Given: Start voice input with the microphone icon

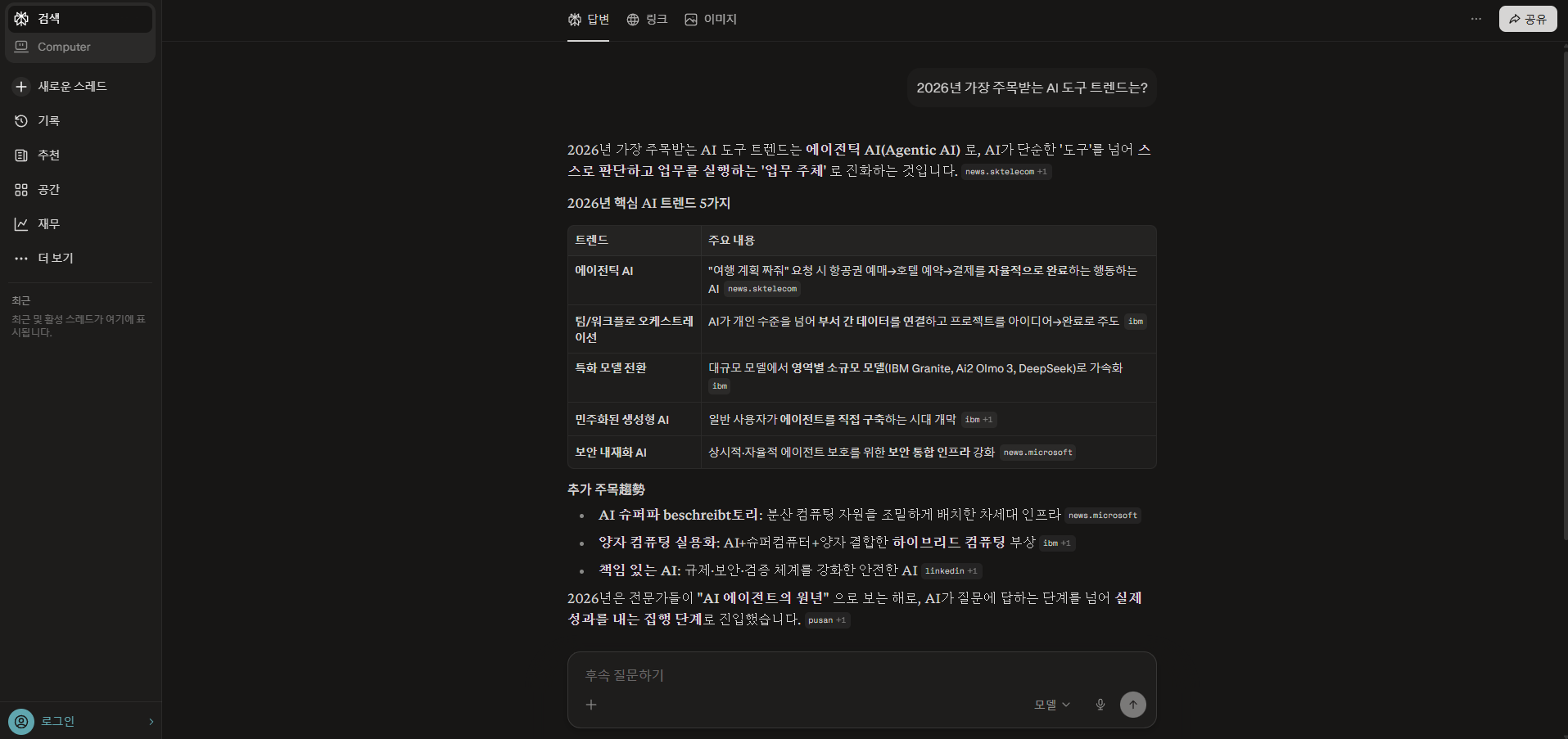Looking at the screenshot, I should 1100,704.
